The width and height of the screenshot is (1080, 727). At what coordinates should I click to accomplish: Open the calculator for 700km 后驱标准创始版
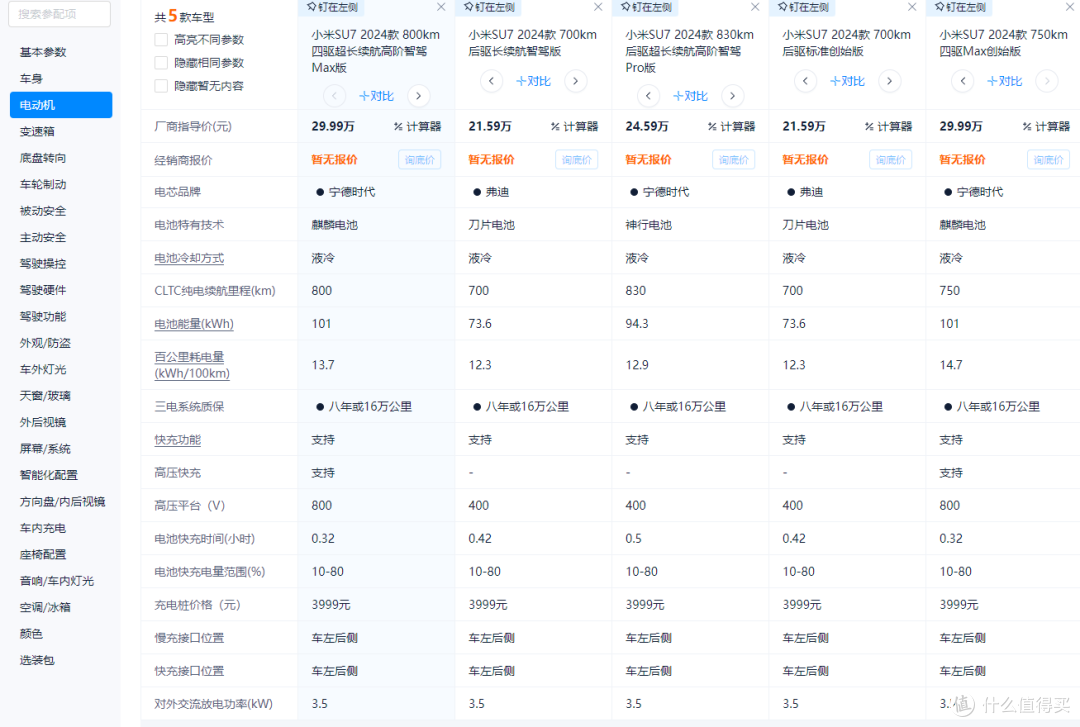889,126
